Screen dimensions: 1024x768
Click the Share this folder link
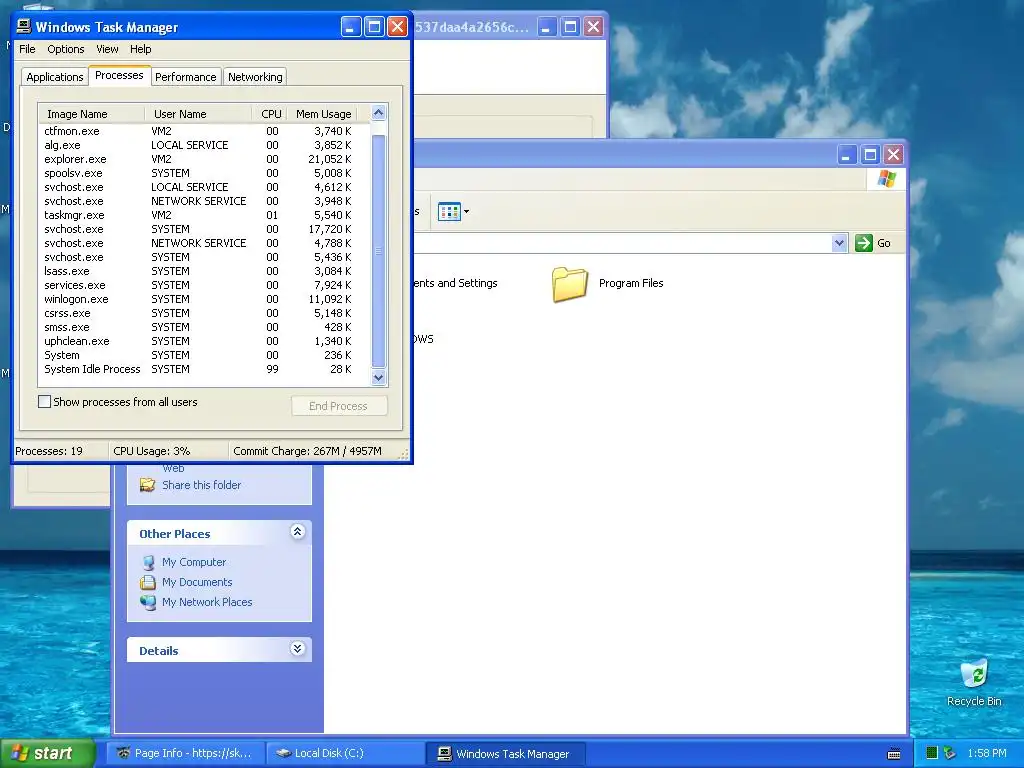(202, 485)
